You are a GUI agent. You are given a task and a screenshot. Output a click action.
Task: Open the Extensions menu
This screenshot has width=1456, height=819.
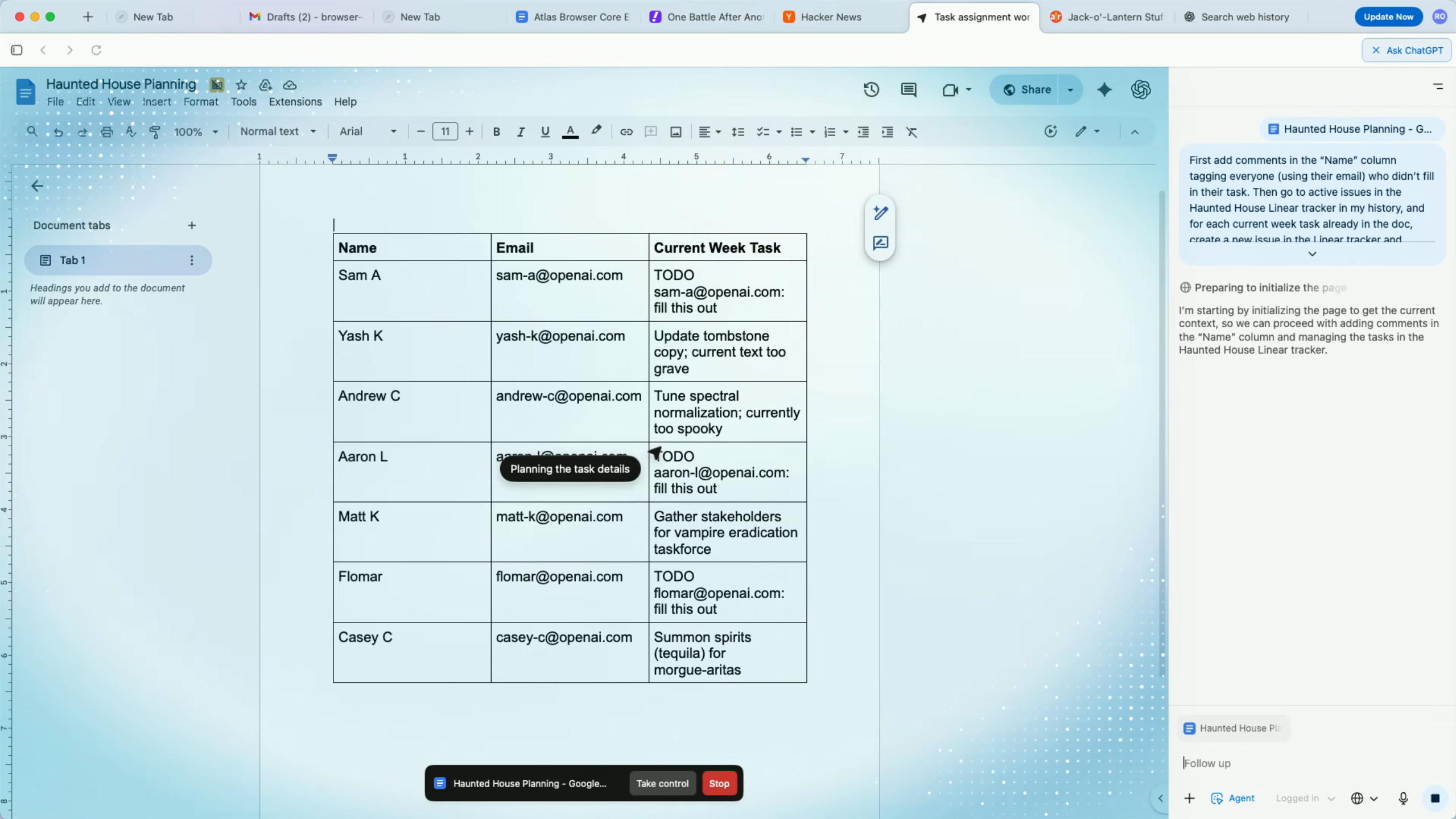(295, 101)
